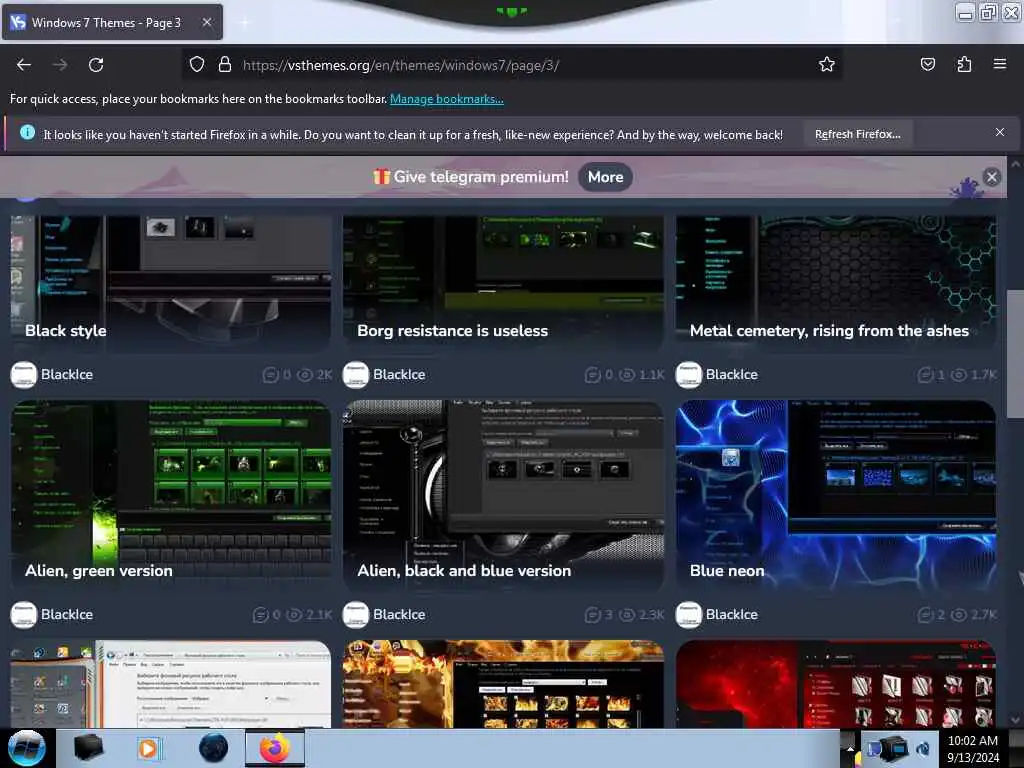Click the taskbar clock showing 10:02 AM

973,748
